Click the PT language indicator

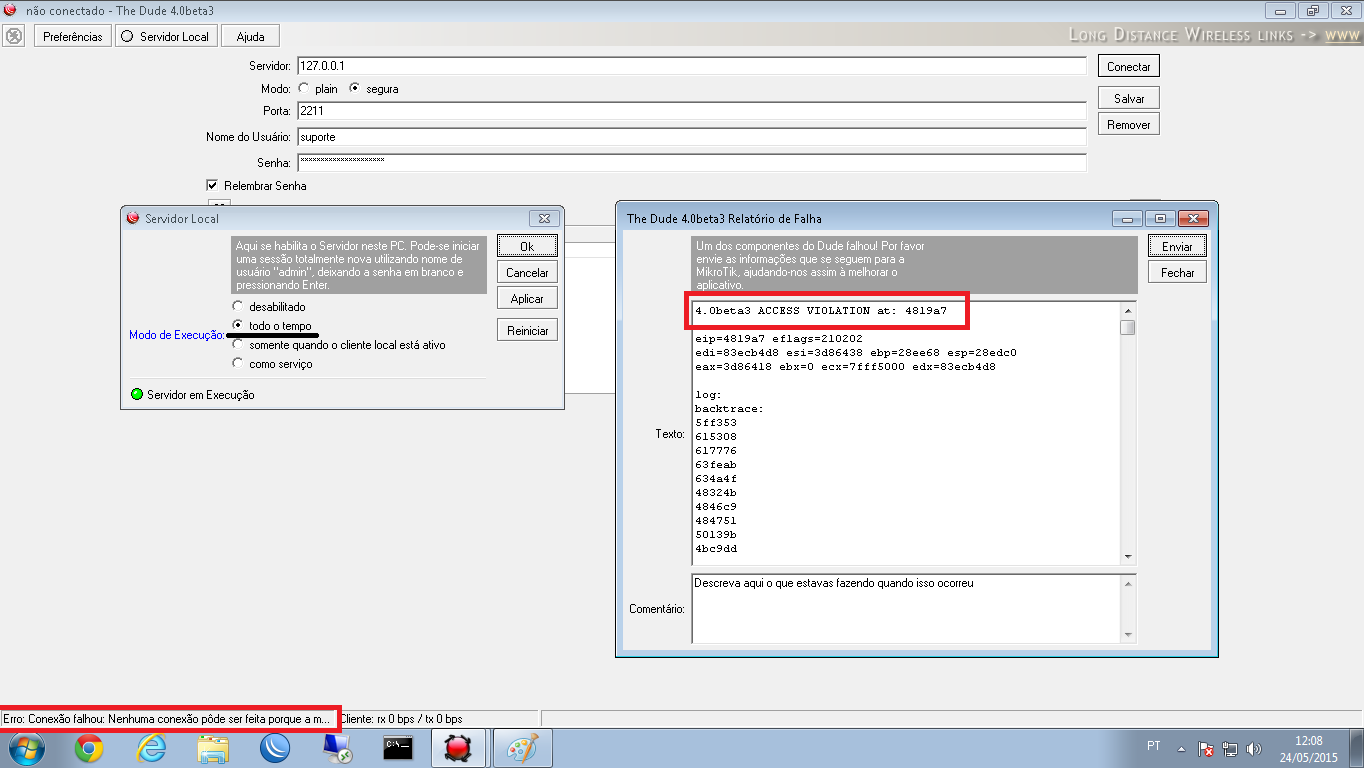point(1153,747)
